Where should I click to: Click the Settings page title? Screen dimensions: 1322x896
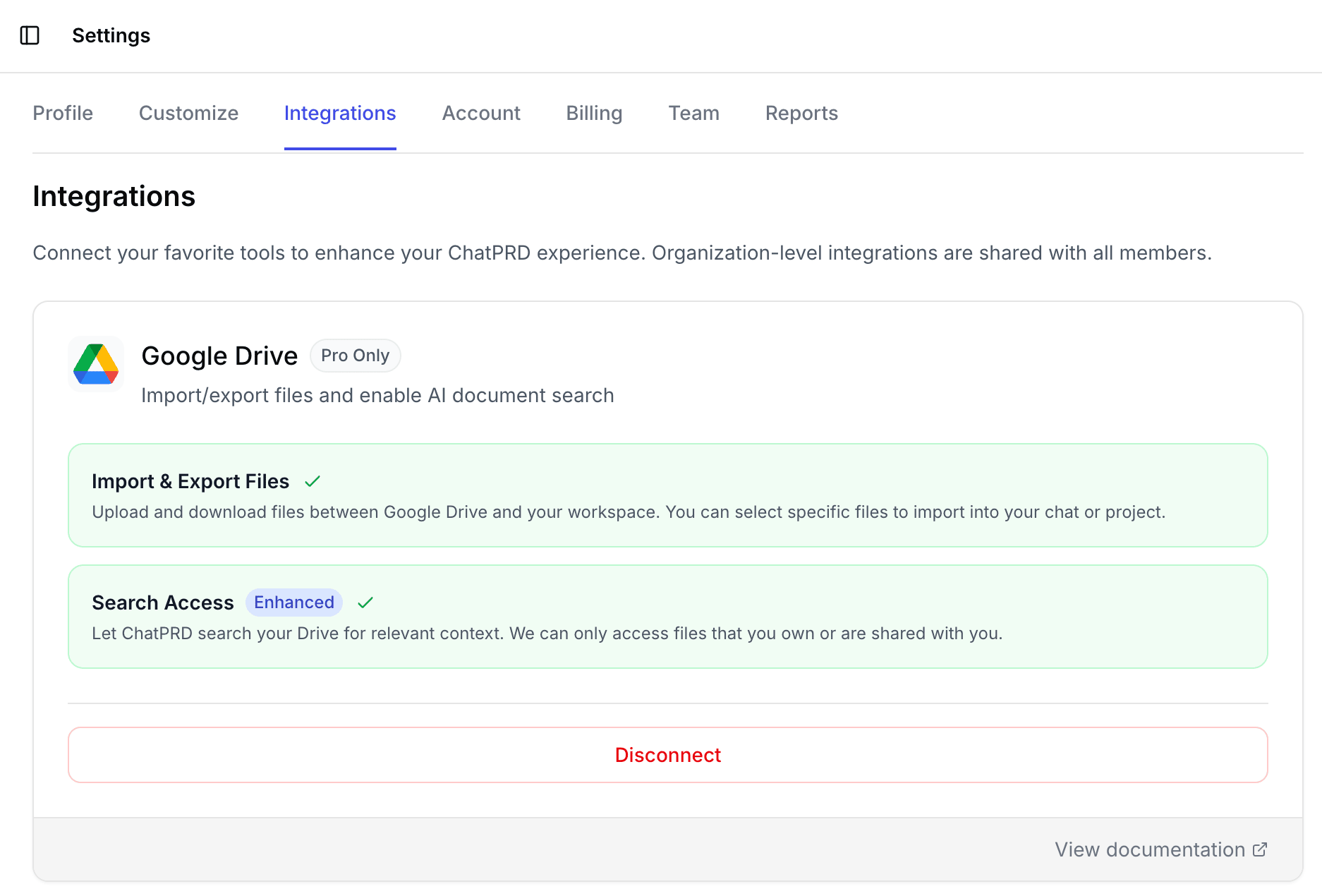click(111, 35)
